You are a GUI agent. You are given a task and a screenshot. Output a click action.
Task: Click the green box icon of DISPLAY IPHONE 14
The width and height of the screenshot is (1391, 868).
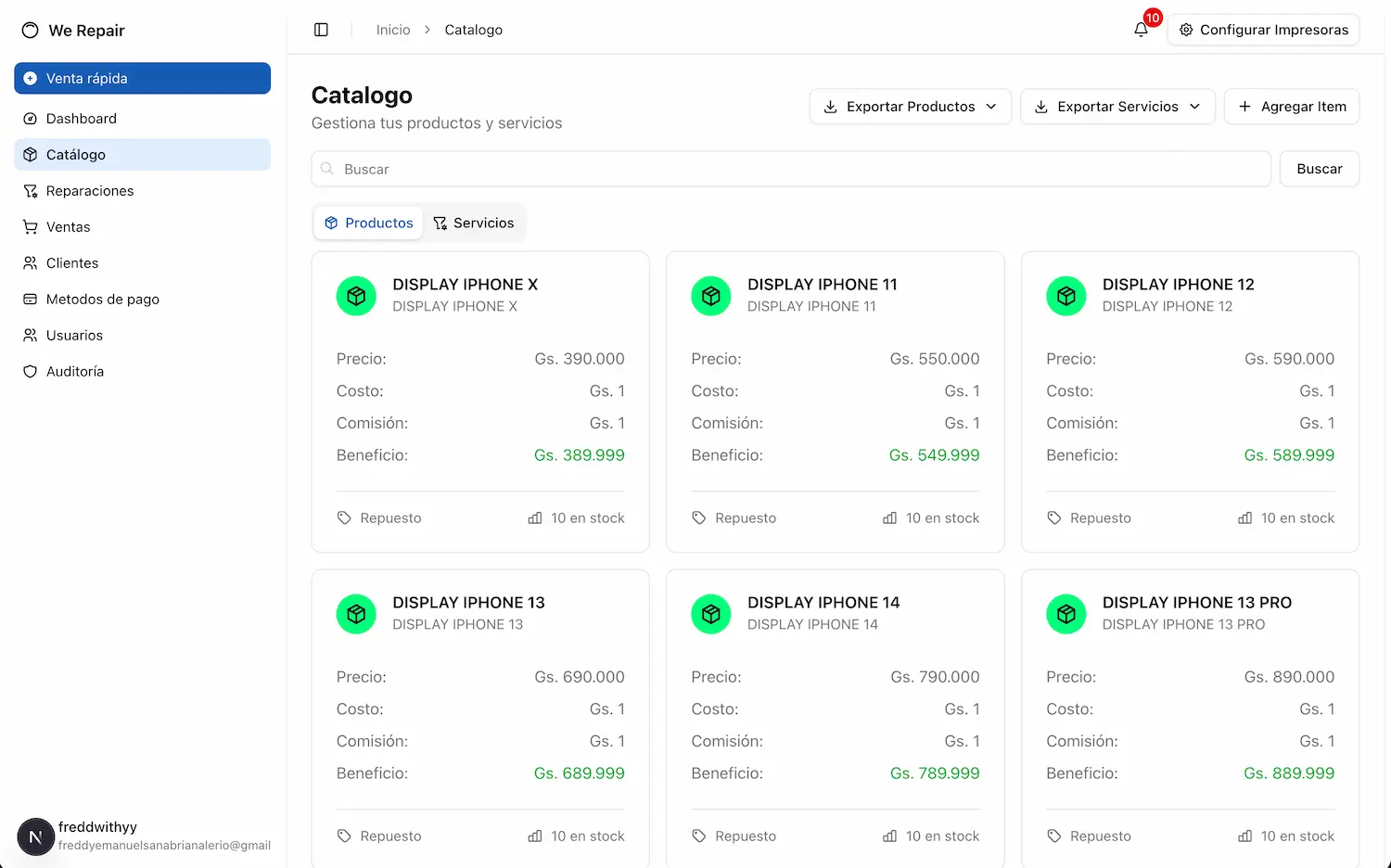pos(711,614)
